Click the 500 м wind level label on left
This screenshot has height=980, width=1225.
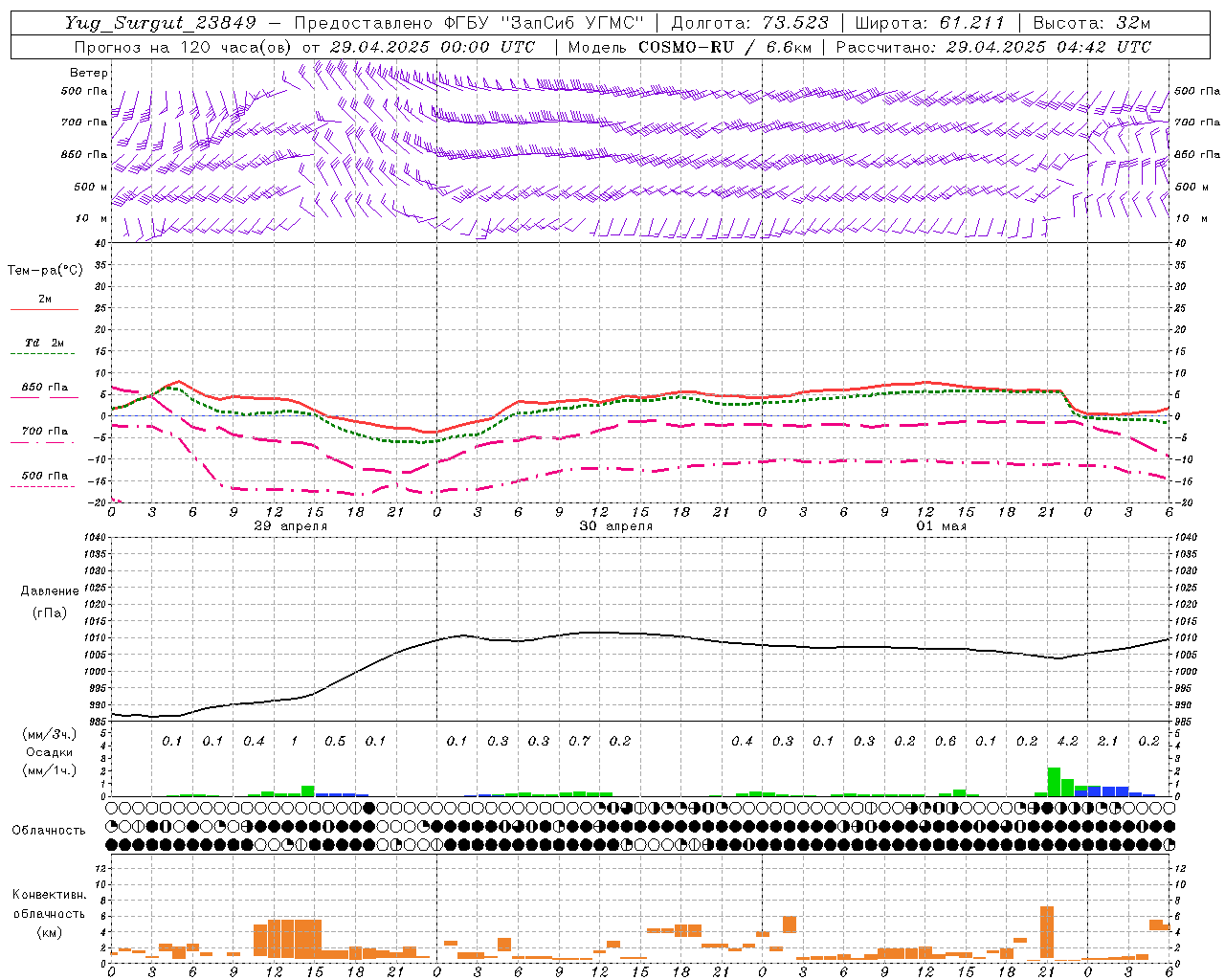coord(91,187)
